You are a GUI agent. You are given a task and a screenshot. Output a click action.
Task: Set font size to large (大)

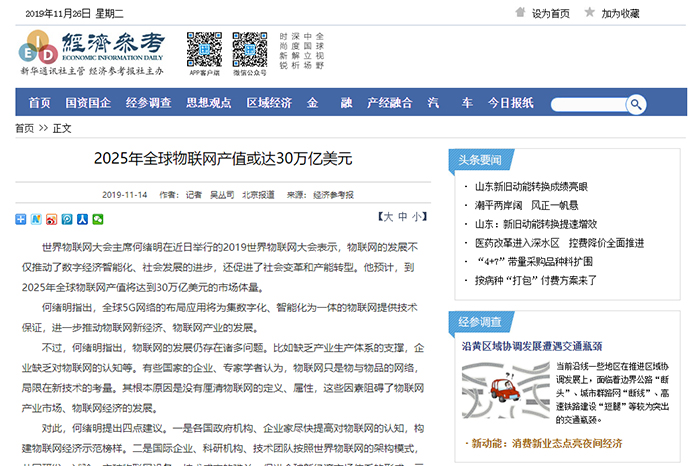click(387, 217)
